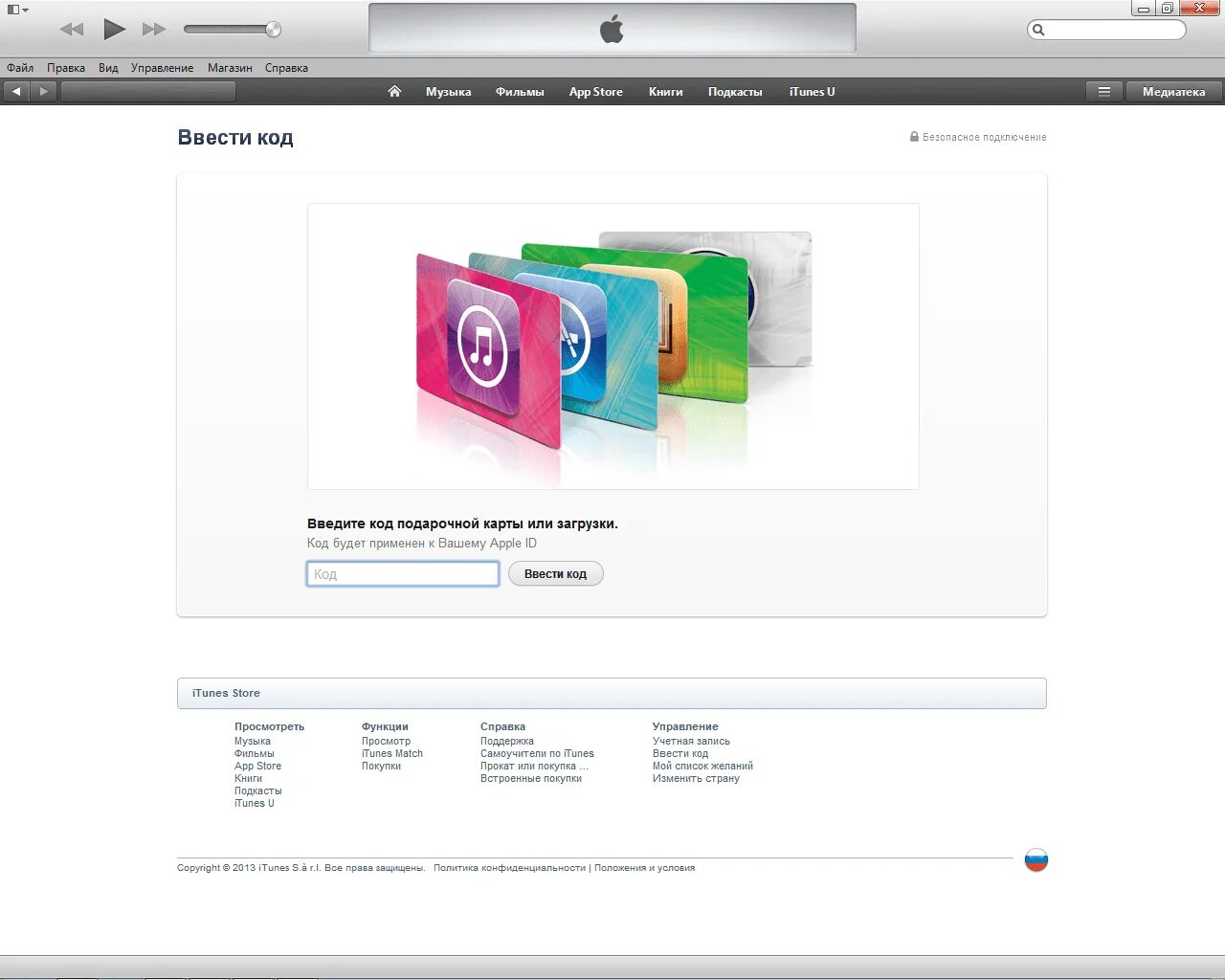This screenshot has height=980, width=1225.
Task: Click 'Безопасное подключение' text
Action: (x=984, y=137)
